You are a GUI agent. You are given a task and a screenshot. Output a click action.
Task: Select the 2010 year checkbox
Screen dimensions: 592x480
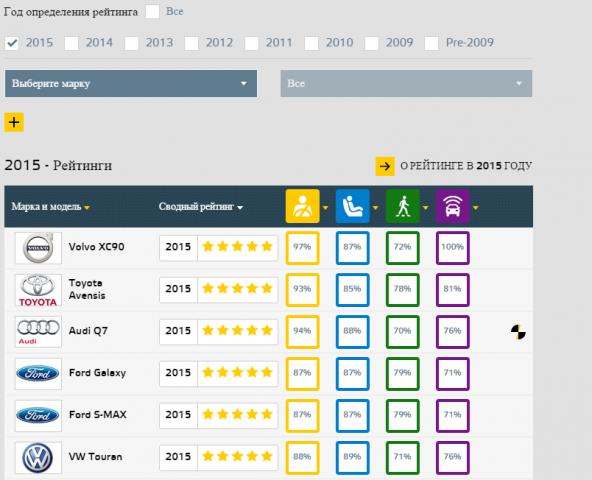coord(311,43)
